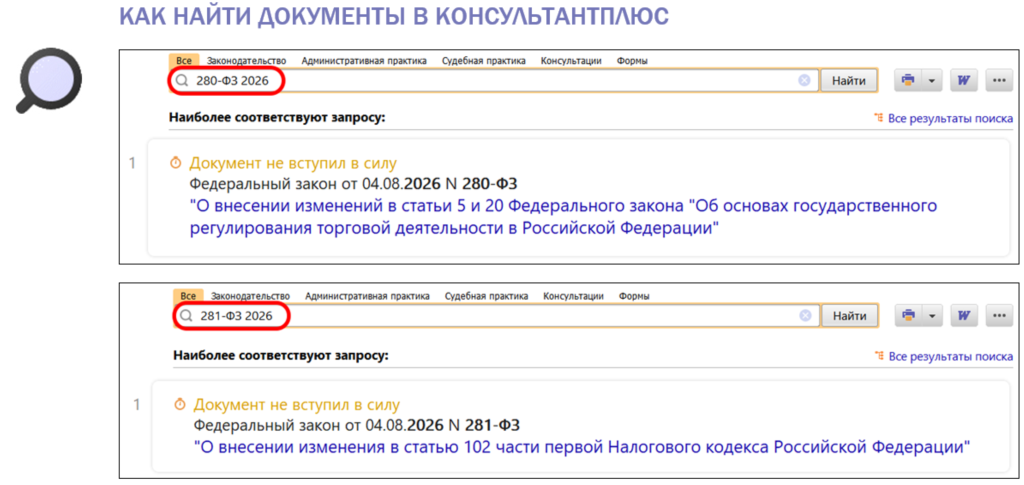Select the Все tab in the 281-ФЗ panel
1024x485 pixels.
tap(189, 296)
